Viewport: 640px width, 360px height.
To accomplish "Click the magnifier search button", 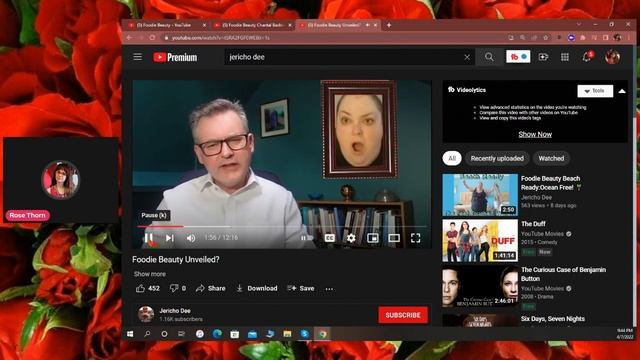I will tap(489, 57).
